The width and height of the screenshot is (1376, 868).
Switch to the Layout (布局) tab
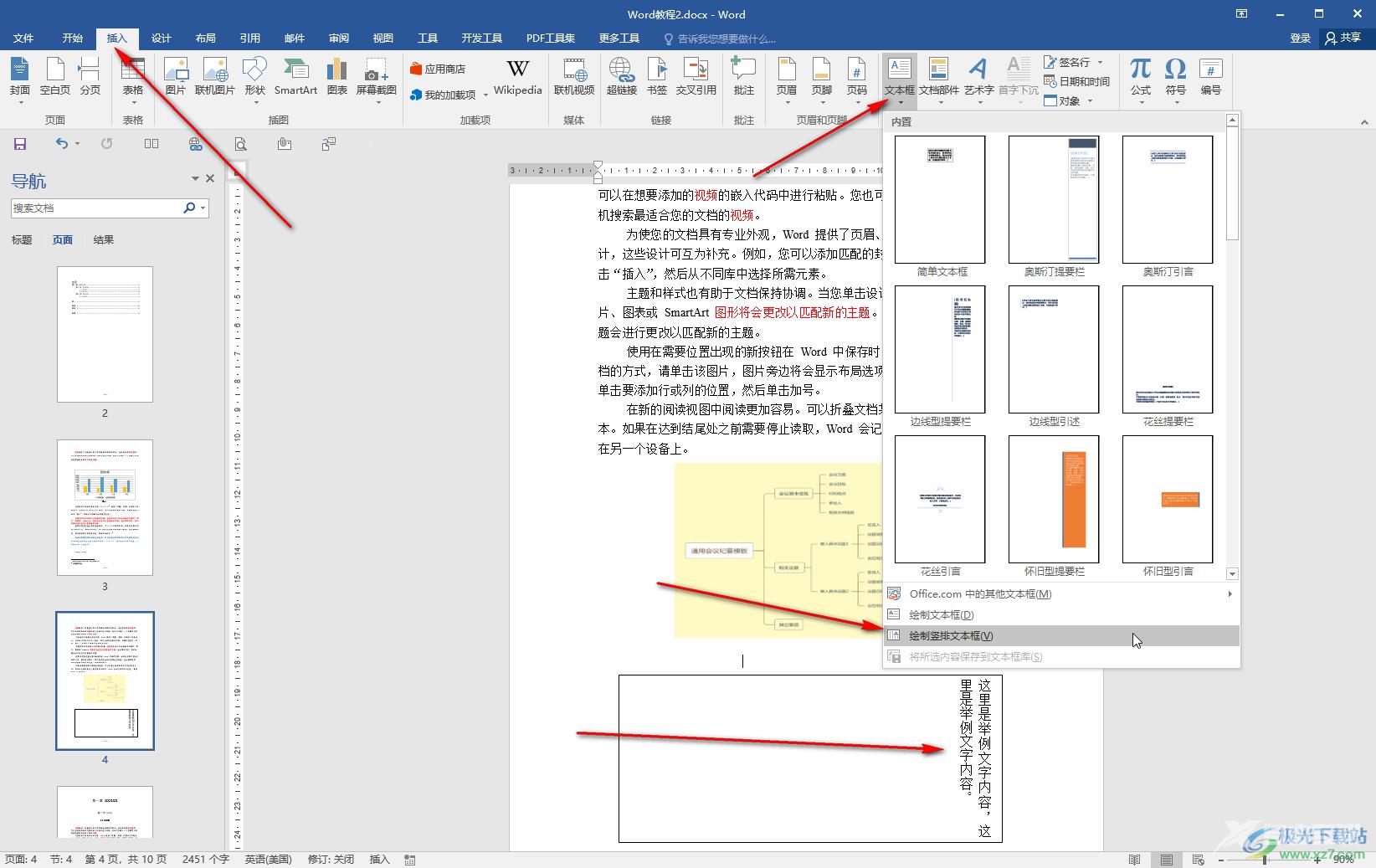pyautogui.click(x=205, y=39)
